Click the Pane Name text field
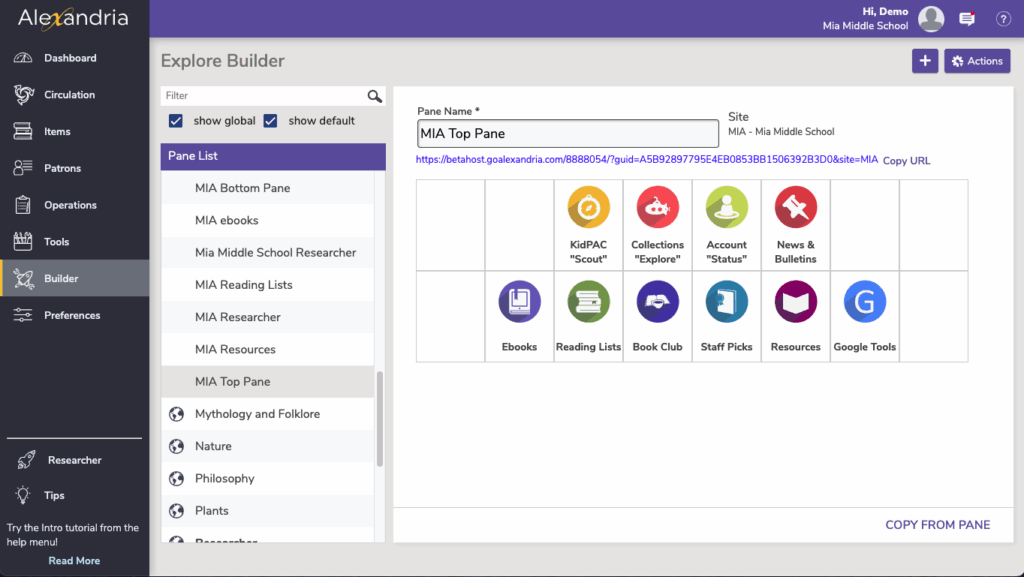This screenshot has width=1024, height=577. click(567, 134)
